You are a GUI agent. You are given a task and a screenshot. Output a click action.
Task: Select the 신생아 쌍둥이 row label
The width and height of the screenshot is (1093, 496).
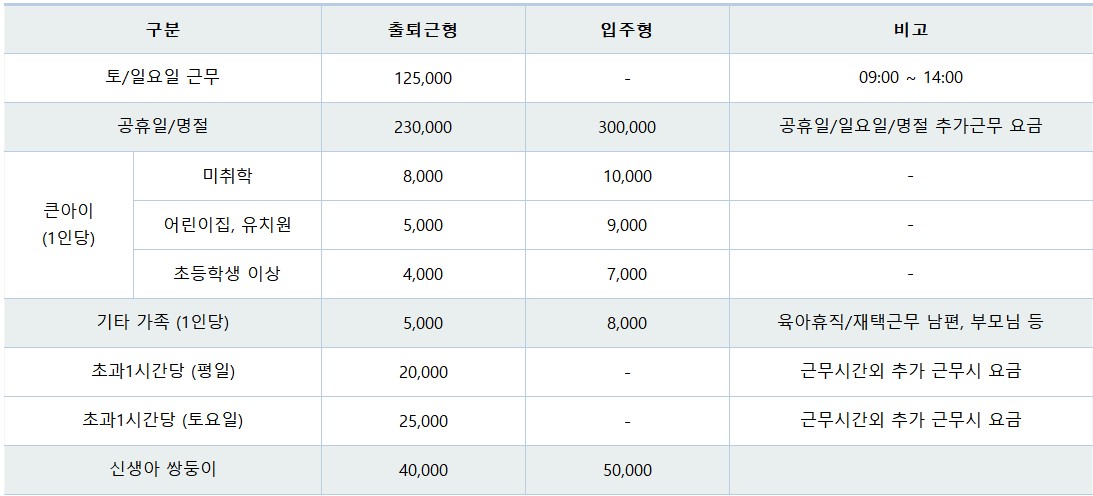pyautogui.click(x=162, y=470)
